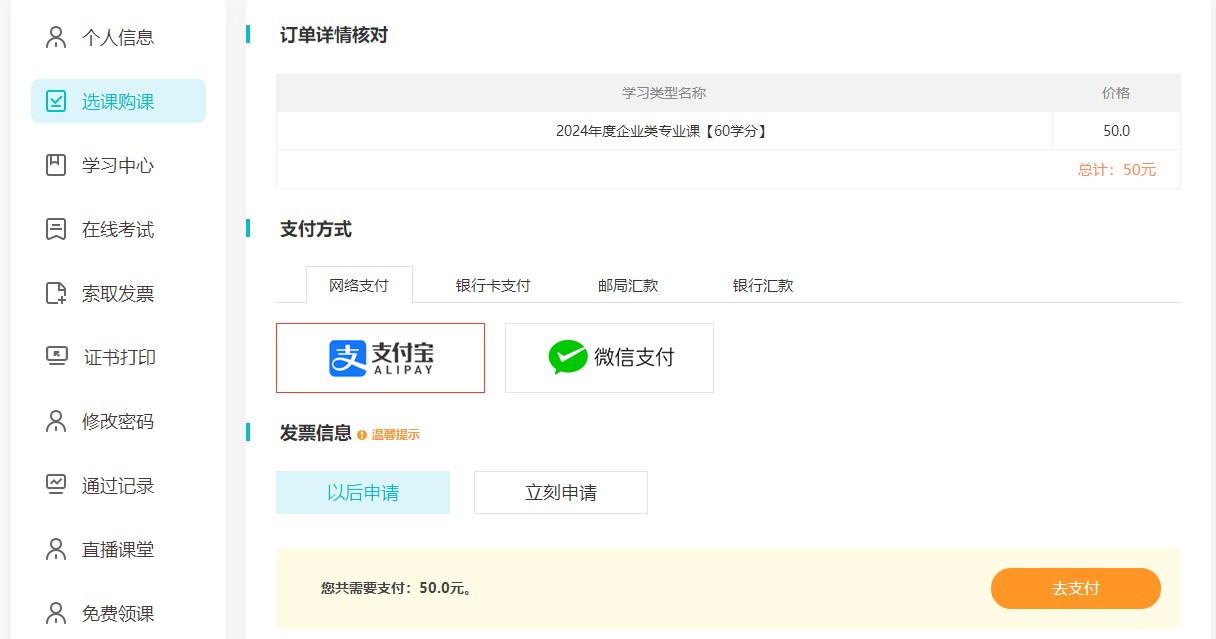Select the 网络支付 tab
This screenshot has width=1216, height=639.
358,286
